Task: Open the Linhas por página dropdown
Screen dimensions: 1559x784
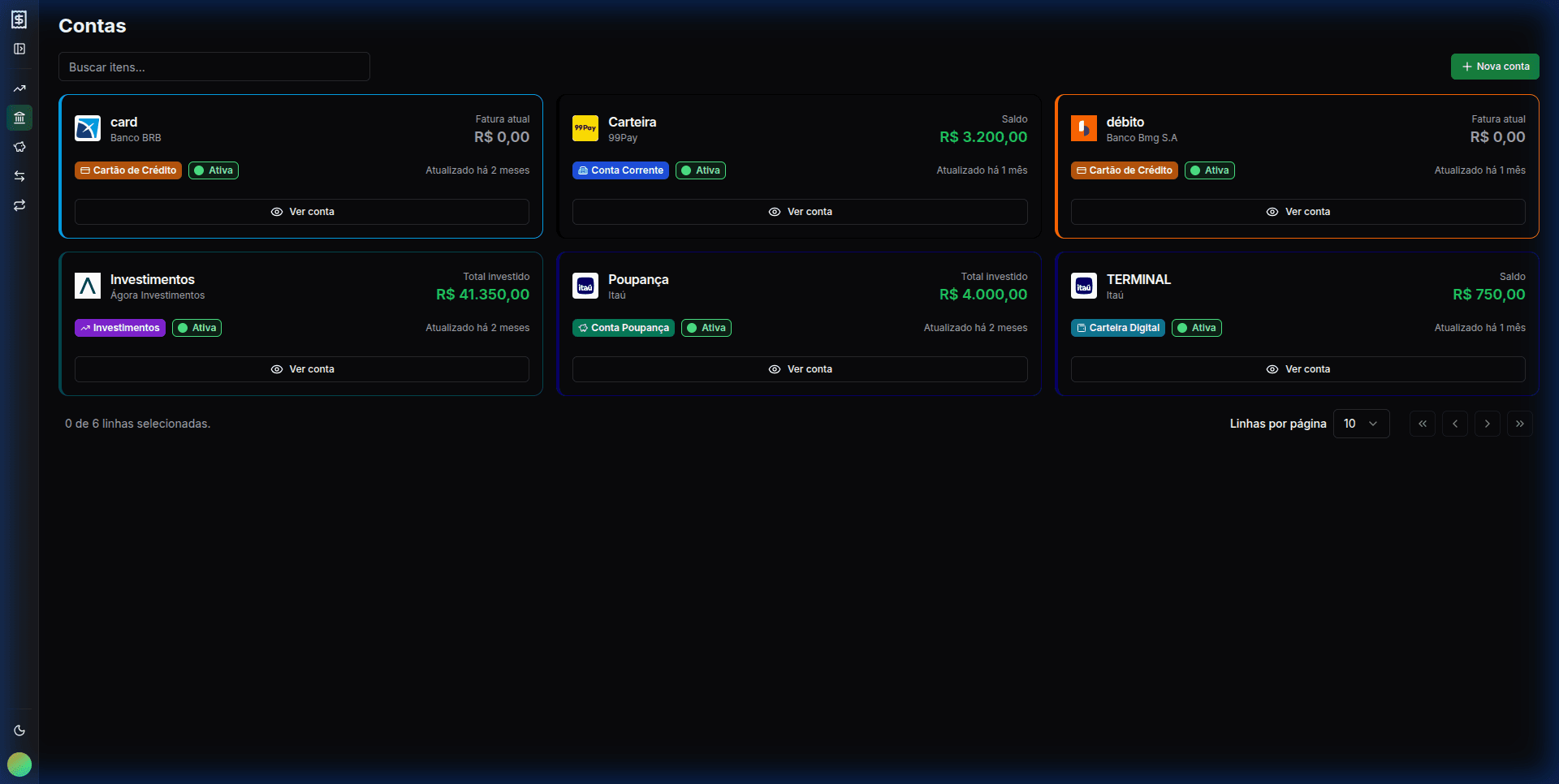Action: (1361, 424)
